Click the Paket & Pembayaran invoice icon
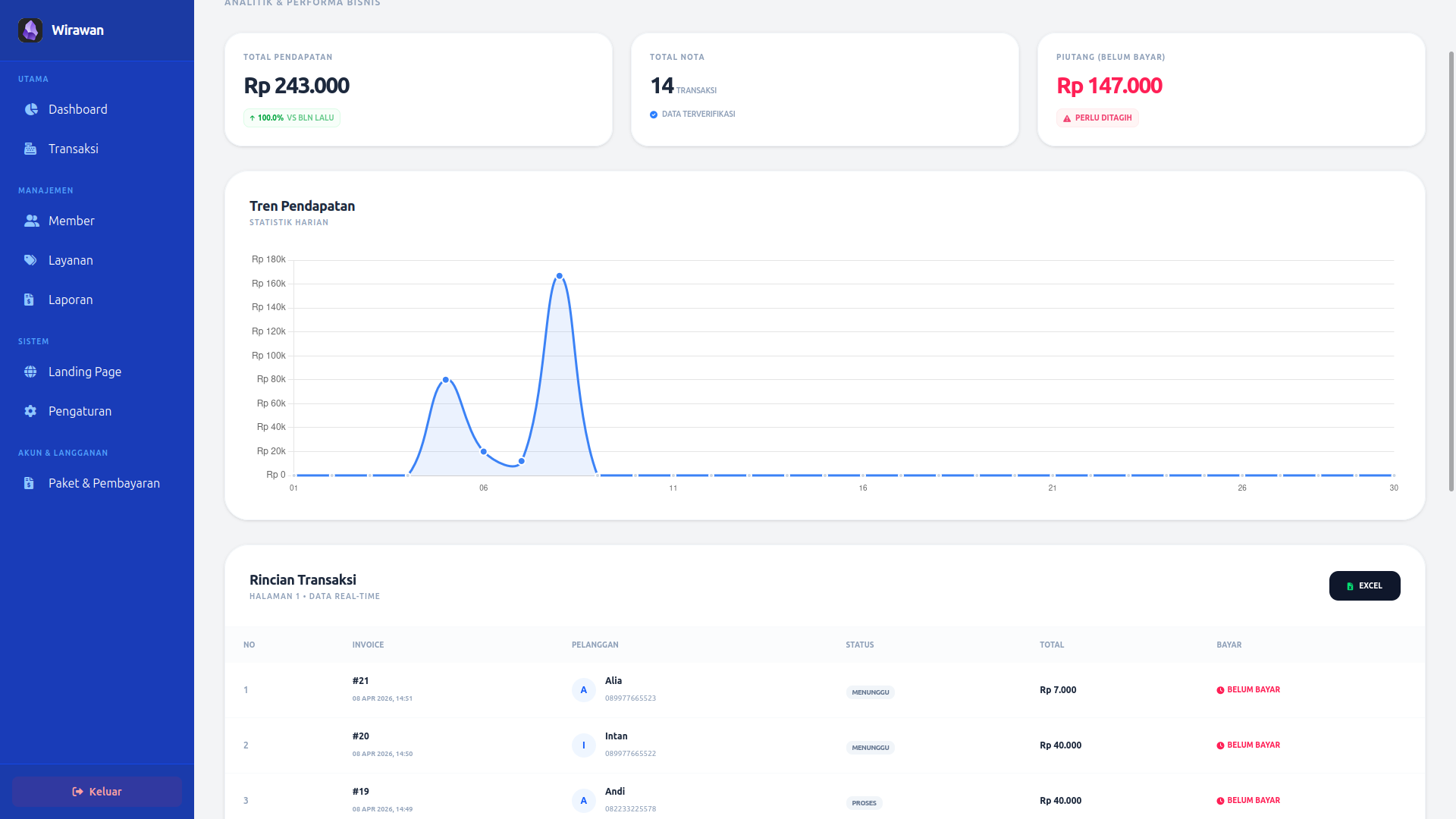This screenshot has width=1456, height=819. (29, 483)
